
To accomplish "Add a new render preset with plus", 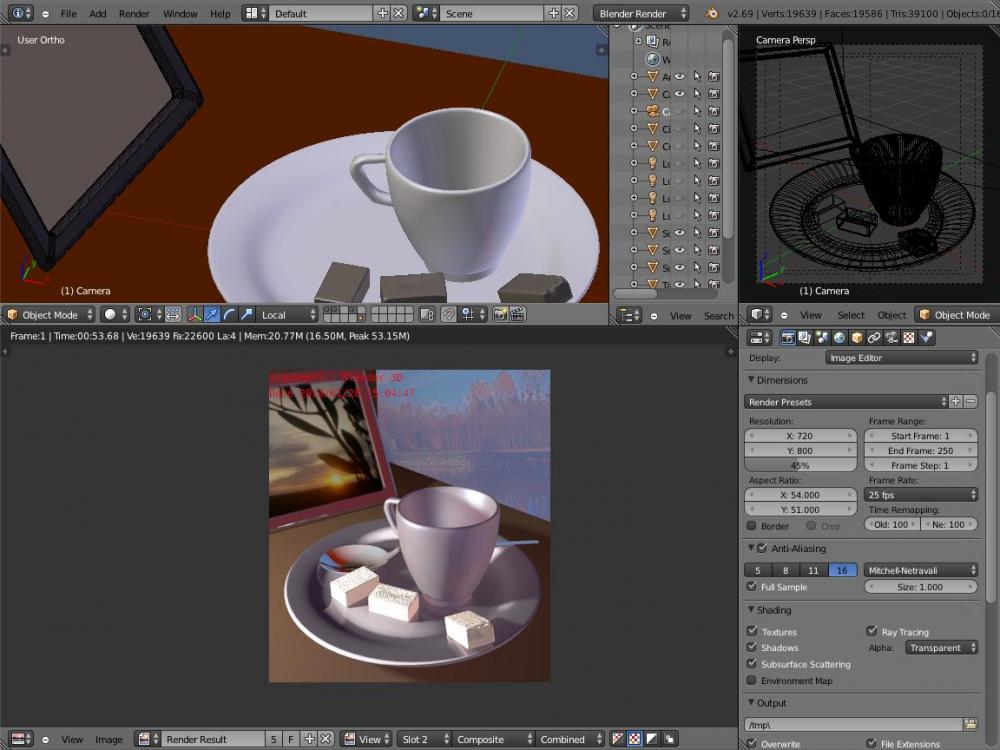I will pyautogui.click(x=955, y=401).
